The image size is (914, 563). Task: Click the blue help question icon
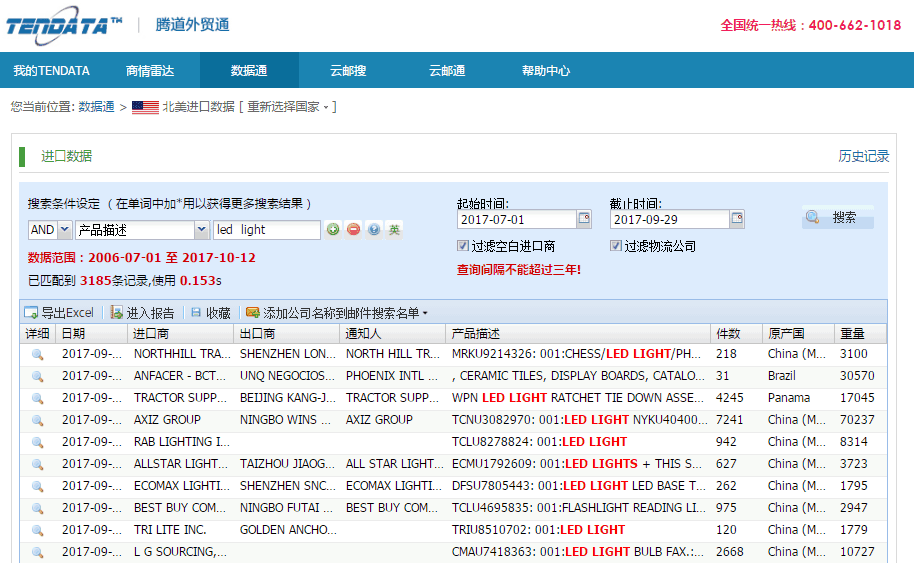(373, 230)
